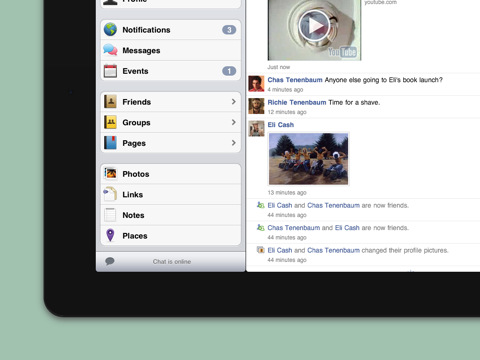Open the Links paperclip icon
The height and width of the screenshot is (360, 480).
[110, 194]
